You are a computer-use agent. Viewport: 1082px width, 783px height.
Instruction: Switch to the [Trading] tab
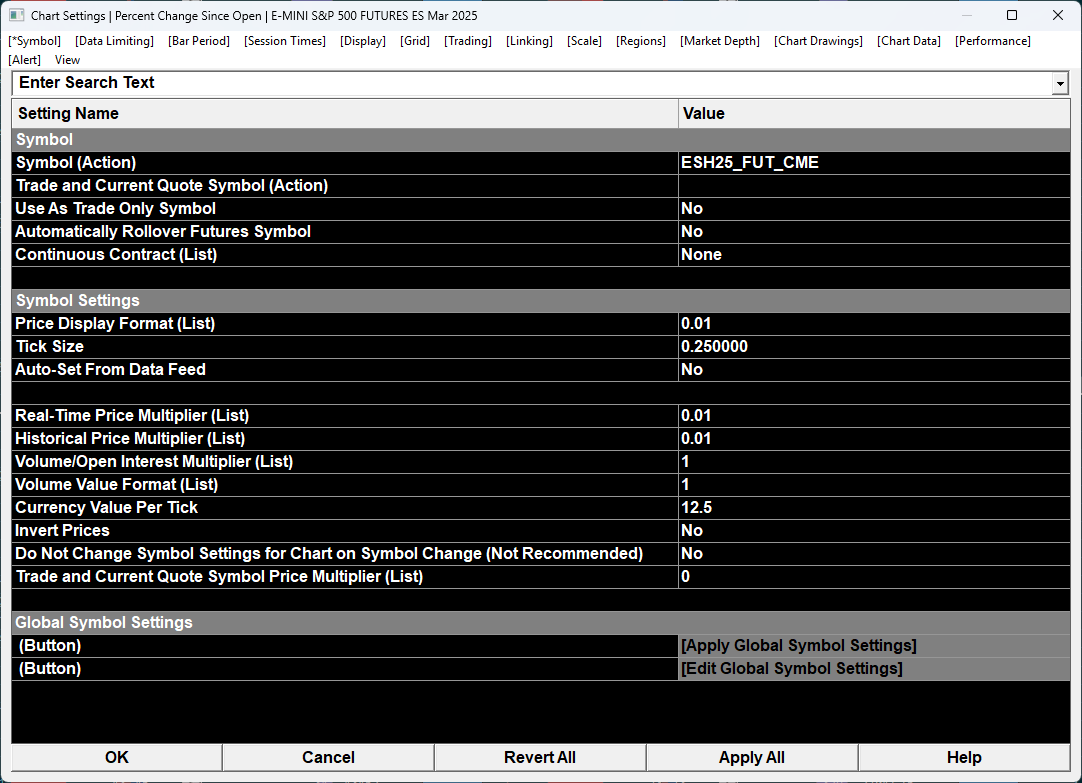point(468,41)
